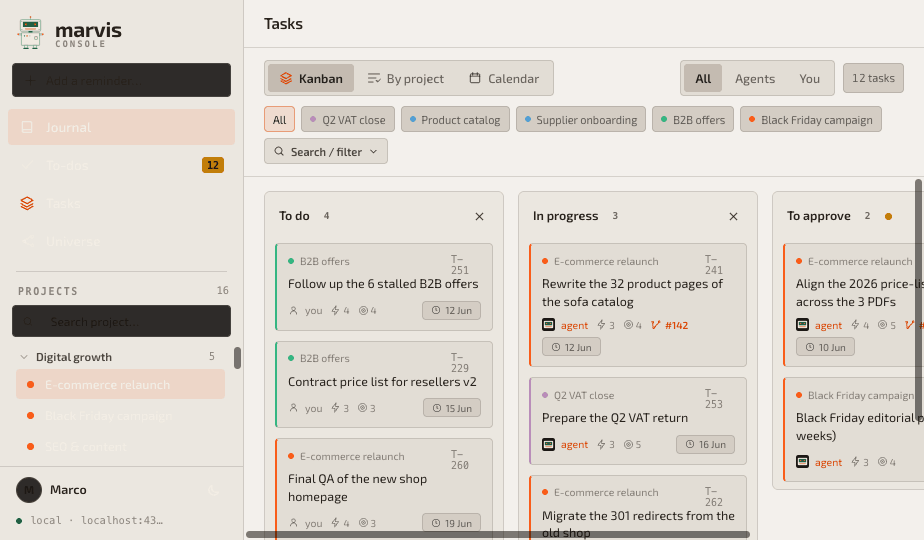Click target icon on Final QA homepage card
The image size is (924, 540).
[364, 523]
